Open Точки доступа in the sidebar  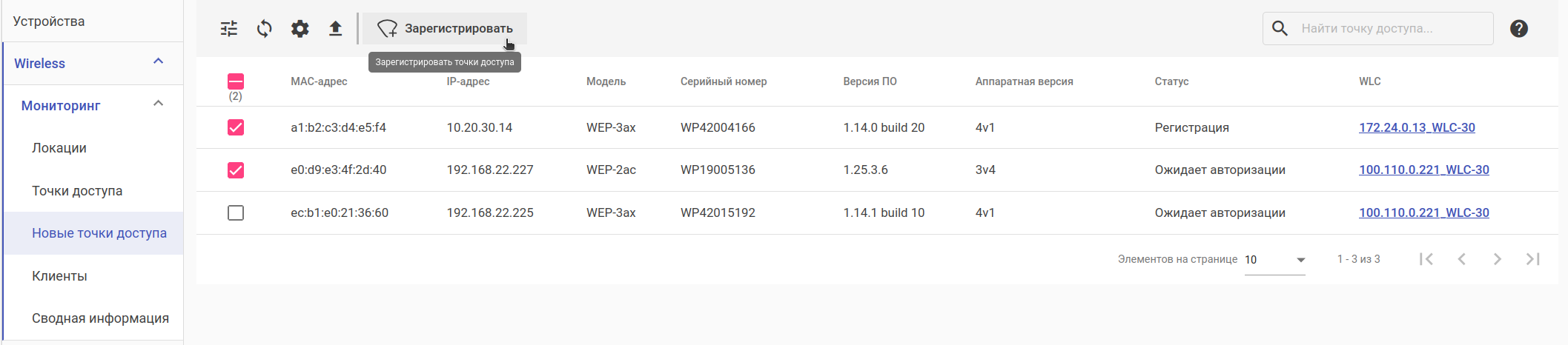(77, 191)
